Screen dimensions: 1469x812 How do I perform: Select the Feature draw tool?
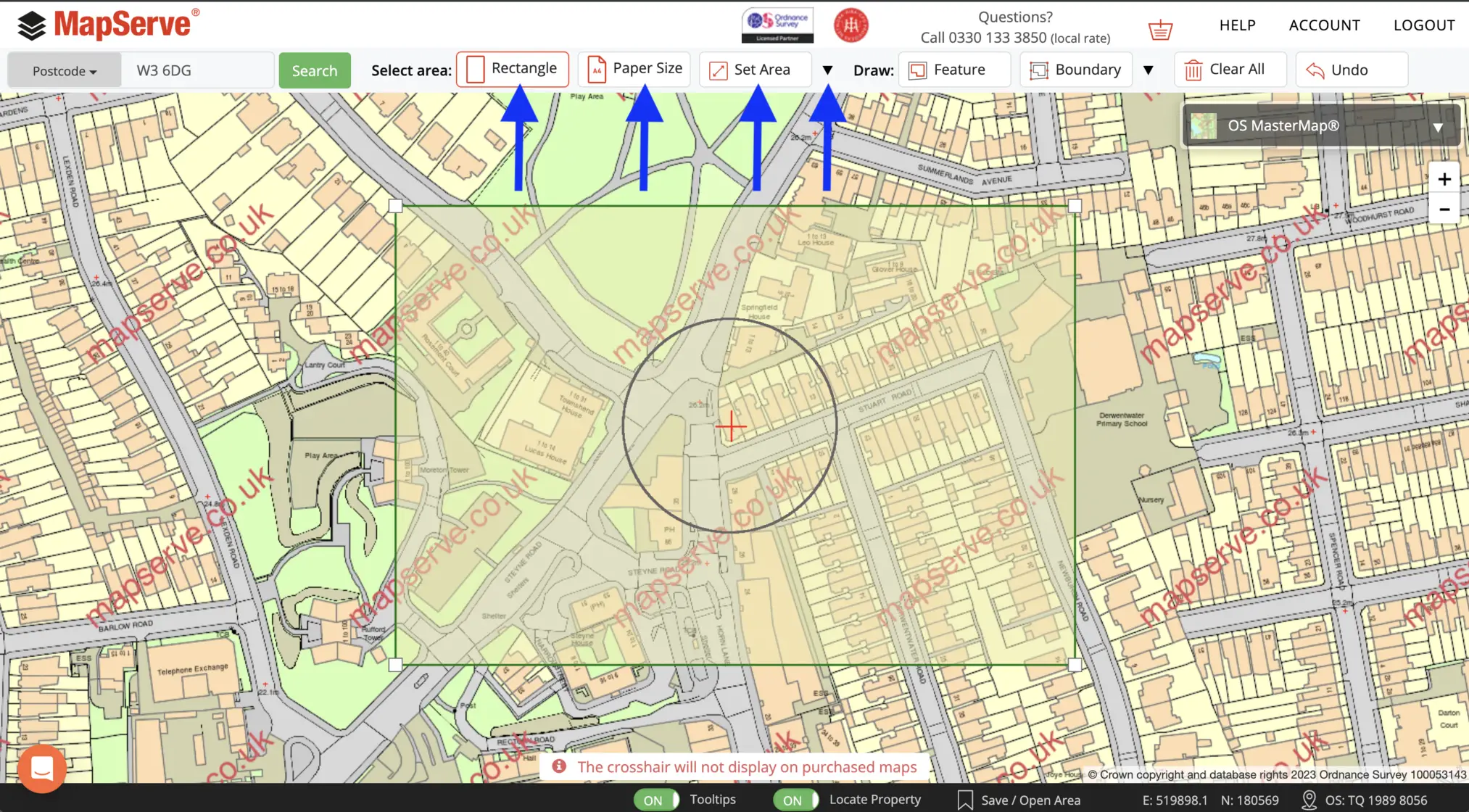tap(951, 69)
